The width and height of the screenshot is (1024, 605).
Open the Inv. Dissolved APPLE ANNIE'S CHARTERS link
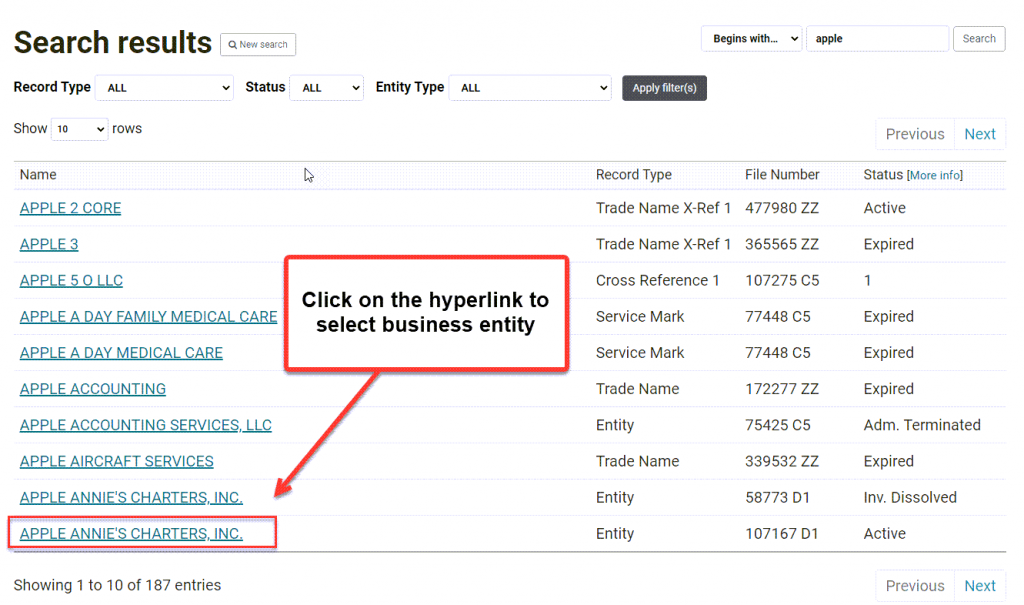click(x=131, y=498)
